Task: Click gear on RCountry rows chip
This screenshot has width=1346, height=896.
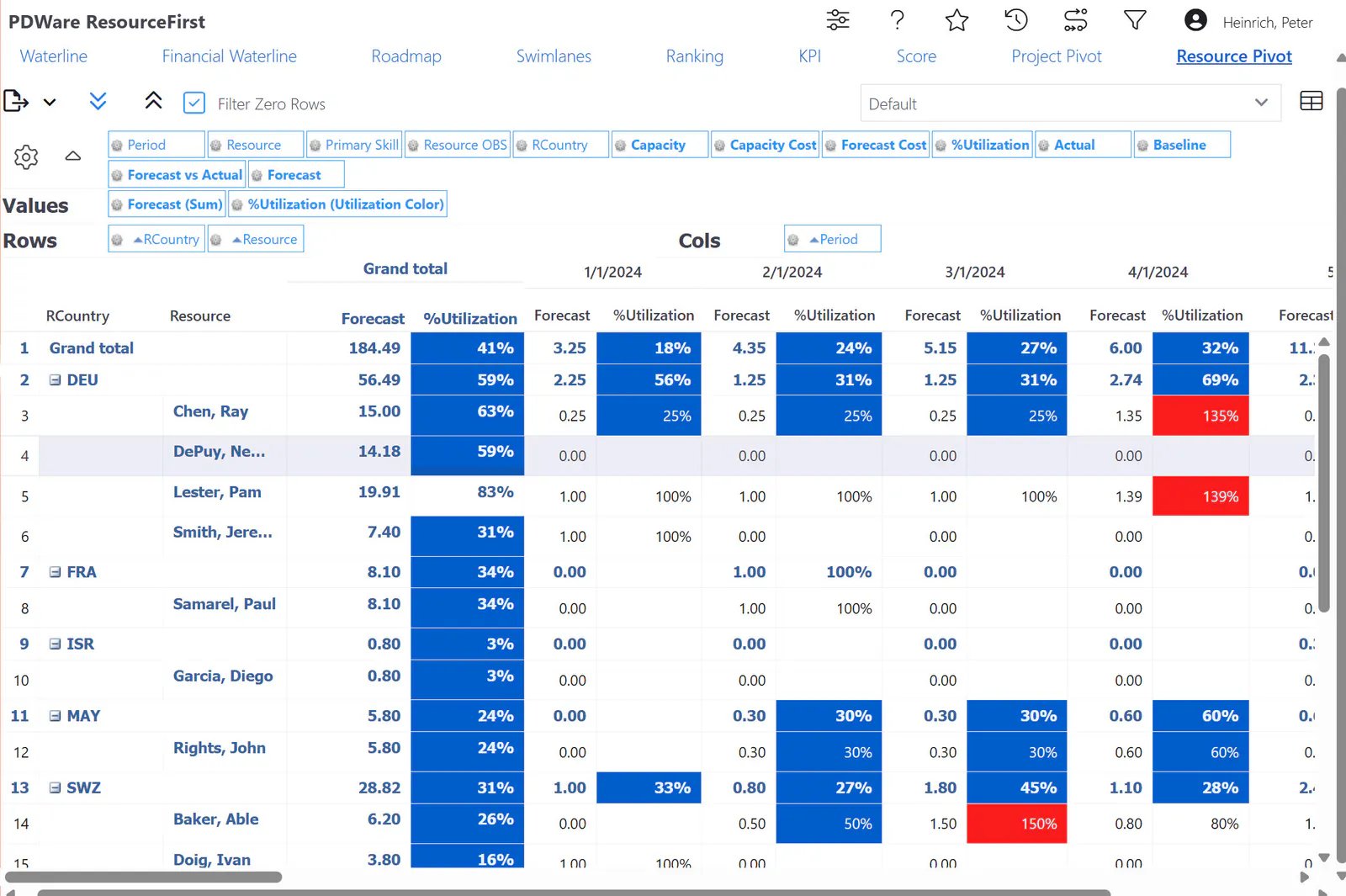Action: (x=117, y=240)
